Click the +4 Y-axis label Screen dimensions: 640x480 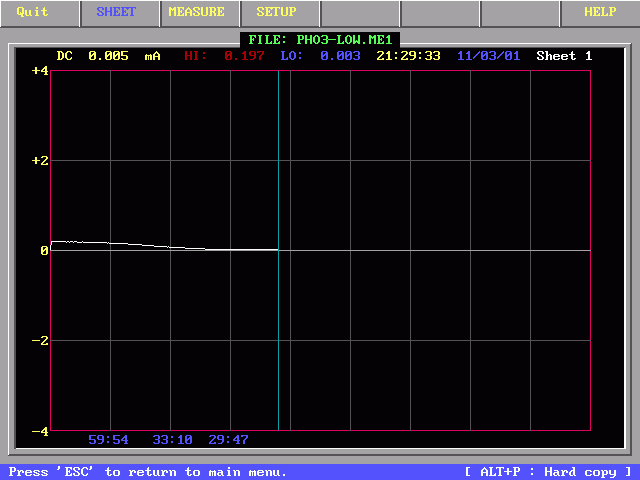[x=40, y=71]
